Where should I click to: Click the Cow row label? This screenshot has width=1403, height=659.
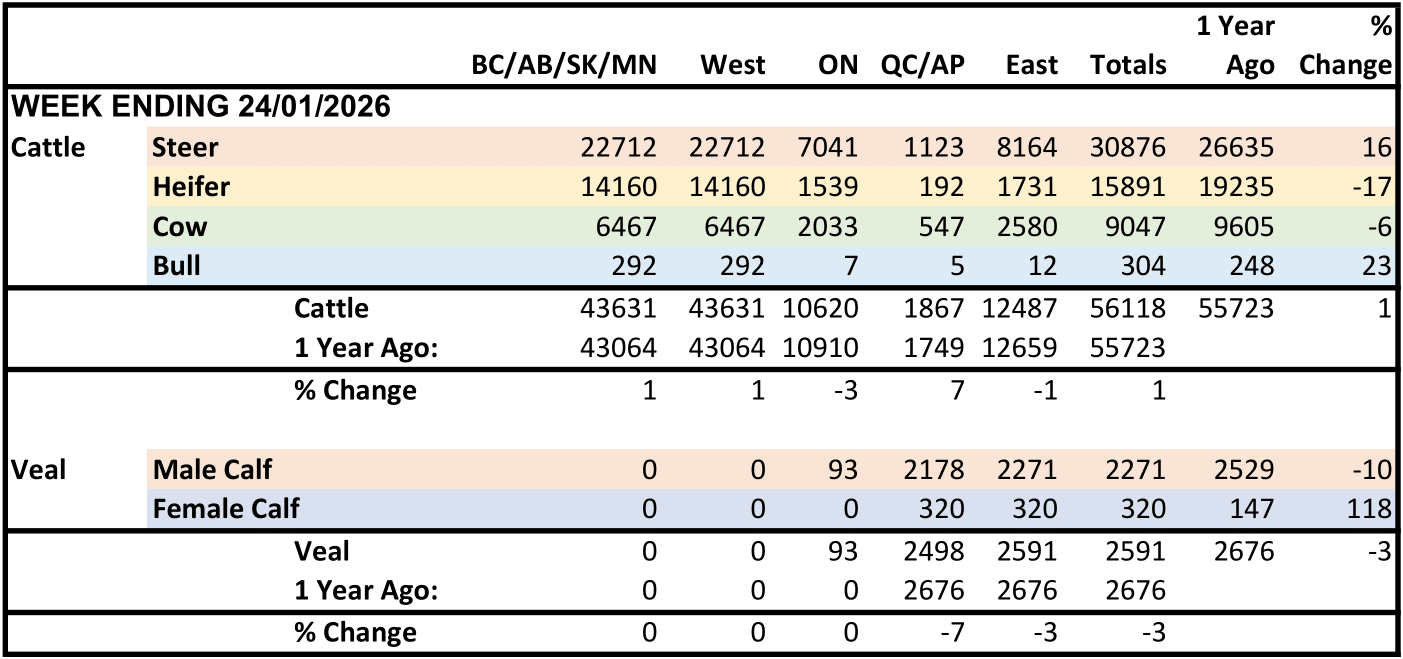180,227
